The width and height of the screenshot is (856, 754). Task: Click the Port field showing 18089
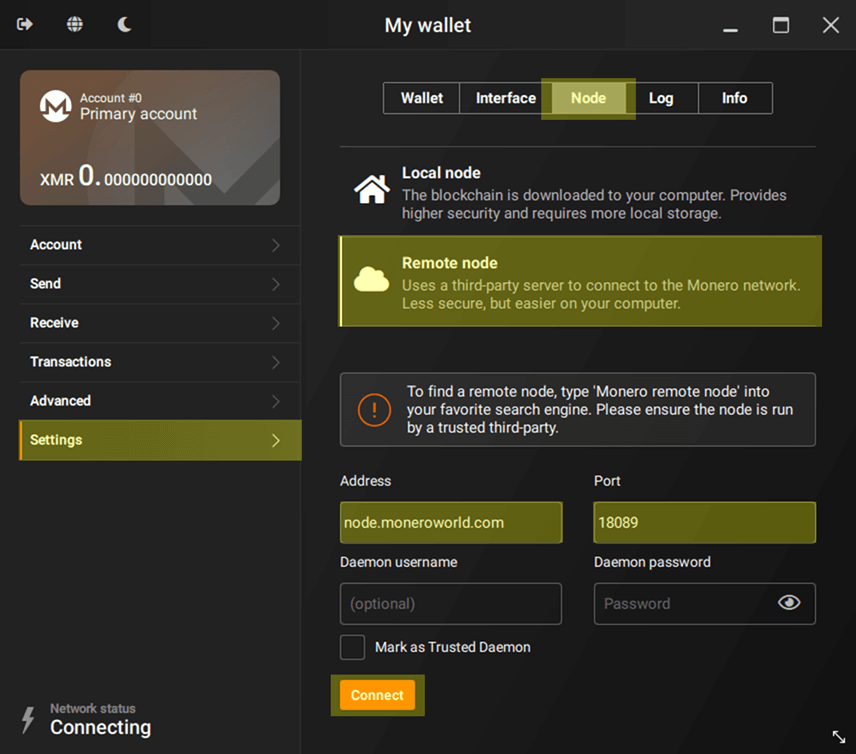click(x=704, y=522)
